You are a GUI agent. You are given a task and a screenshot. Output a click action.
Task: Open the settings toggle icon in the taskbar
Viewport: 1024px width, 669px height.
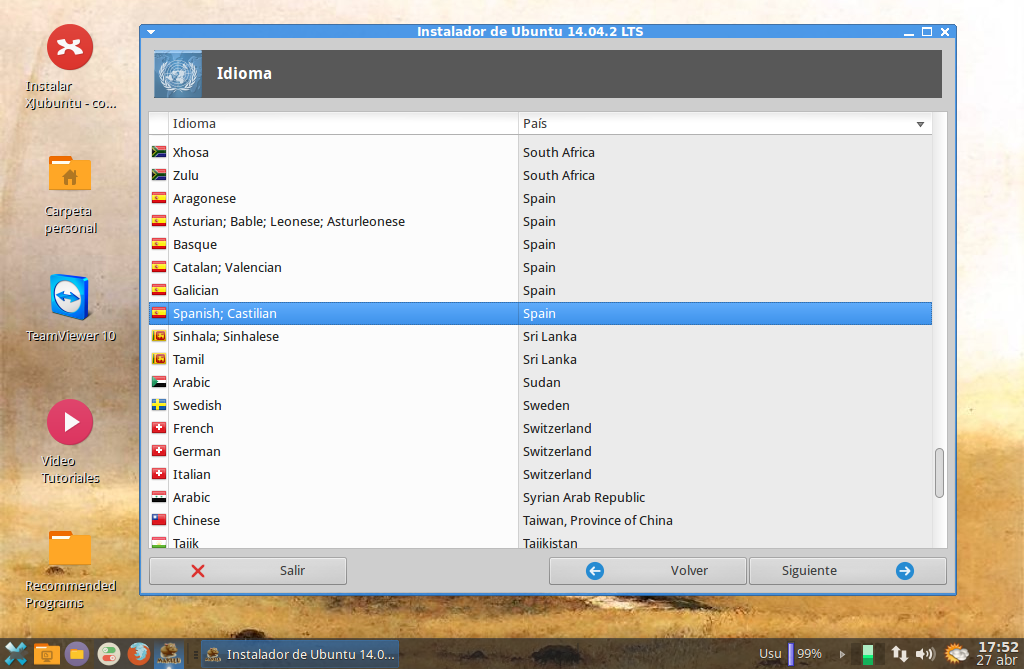108,653
